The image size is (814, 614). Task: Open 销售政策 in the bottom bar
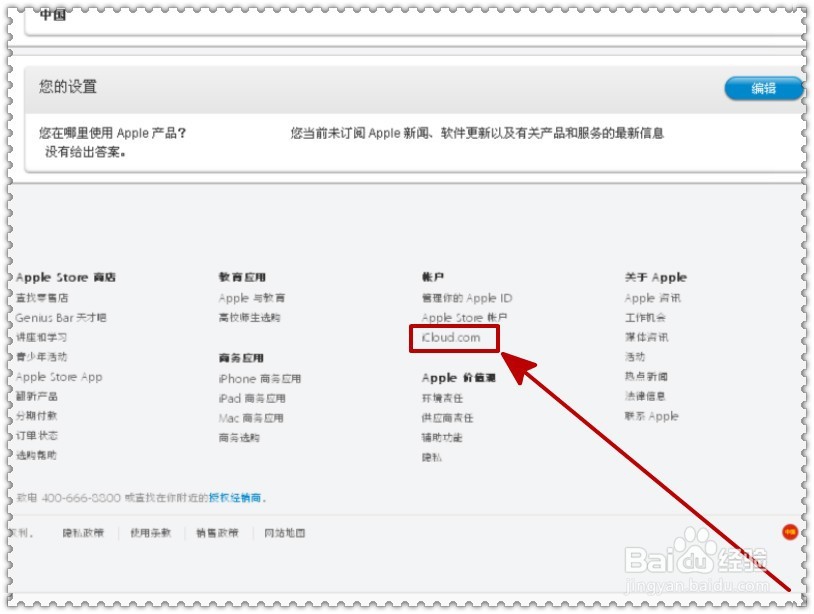(217, 533)
